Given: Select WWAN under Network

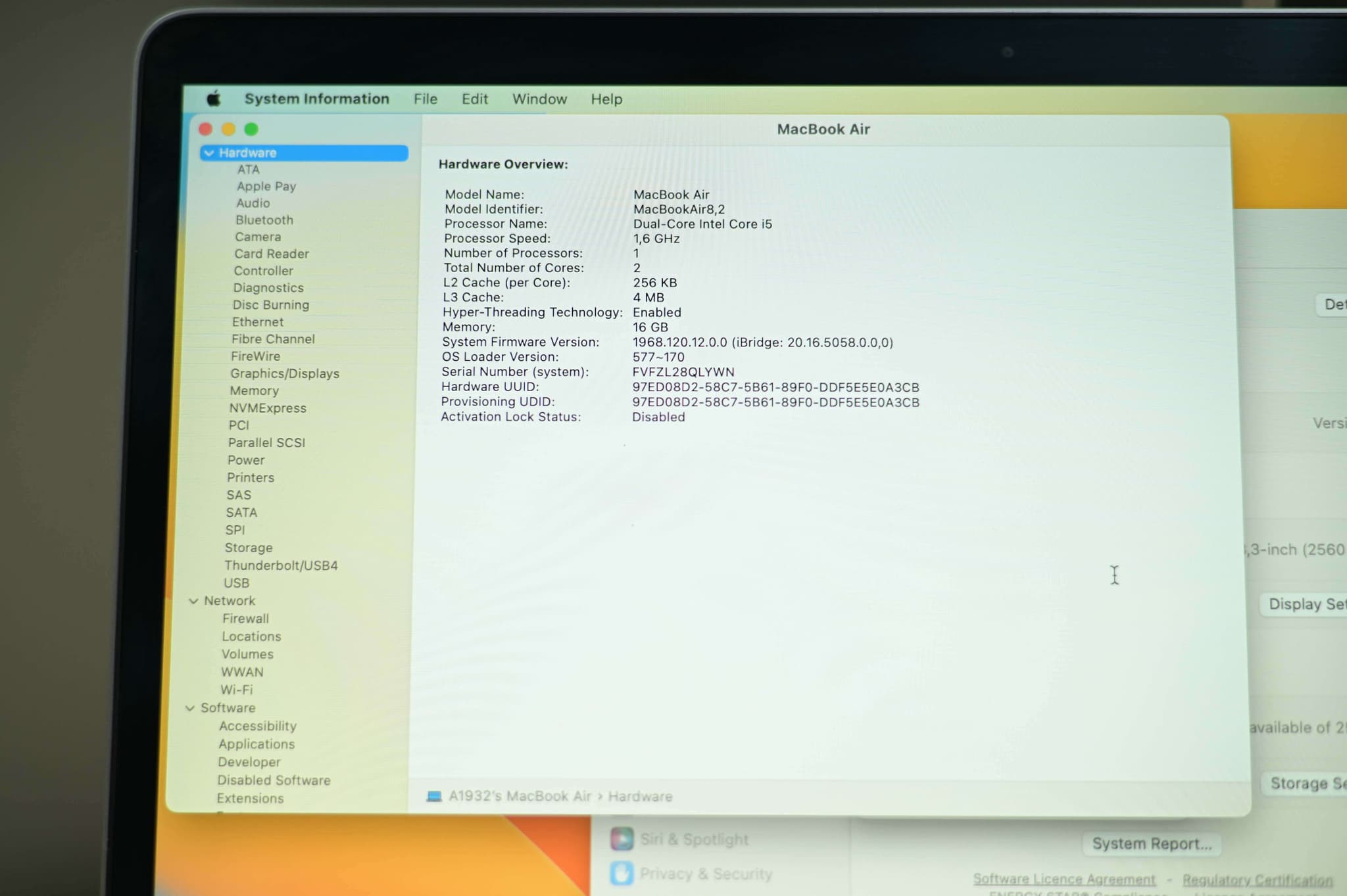Looking at the screenshot, I should pos(242,672).
